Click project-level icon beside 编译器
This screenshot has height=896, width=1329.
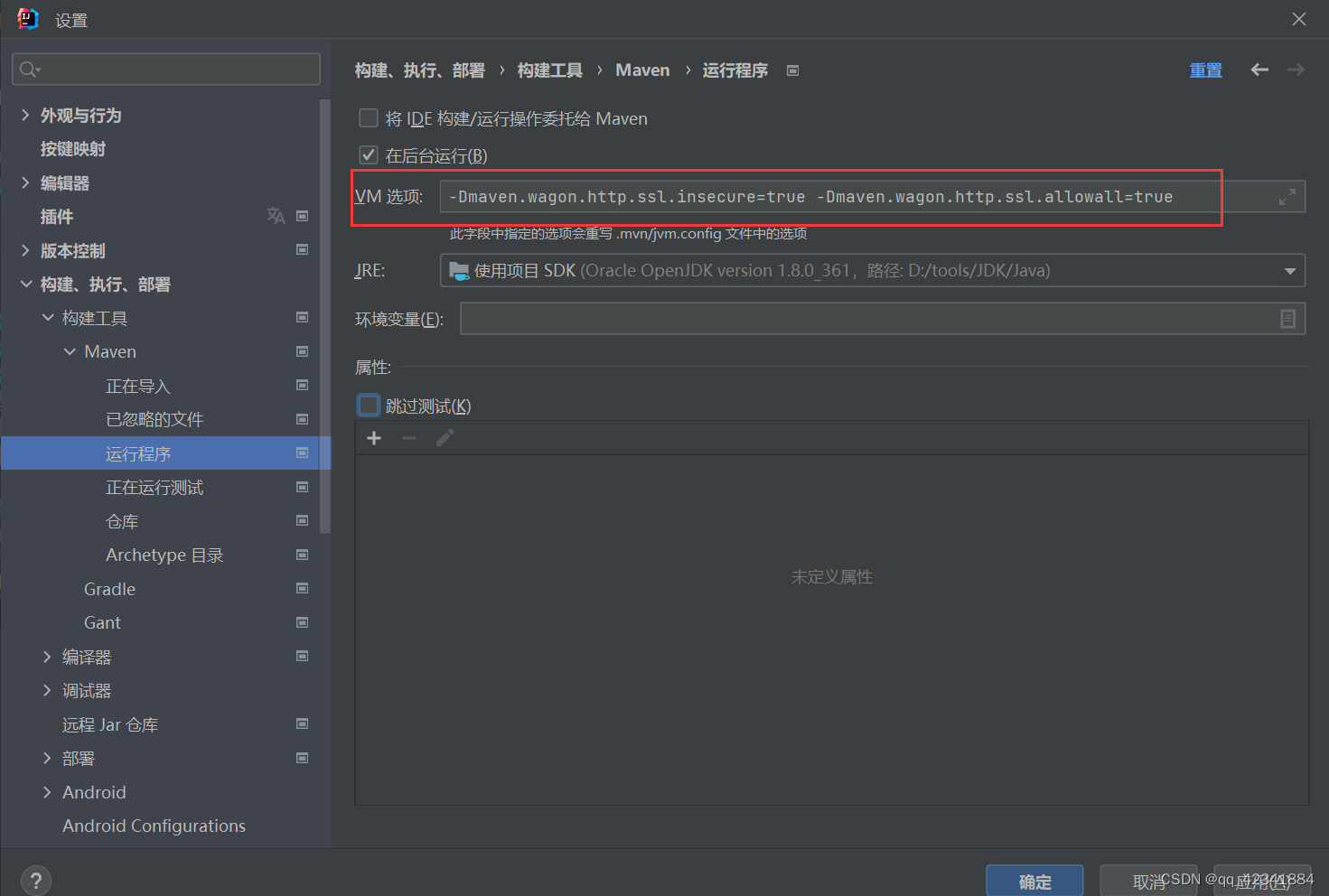click(303, 656)
